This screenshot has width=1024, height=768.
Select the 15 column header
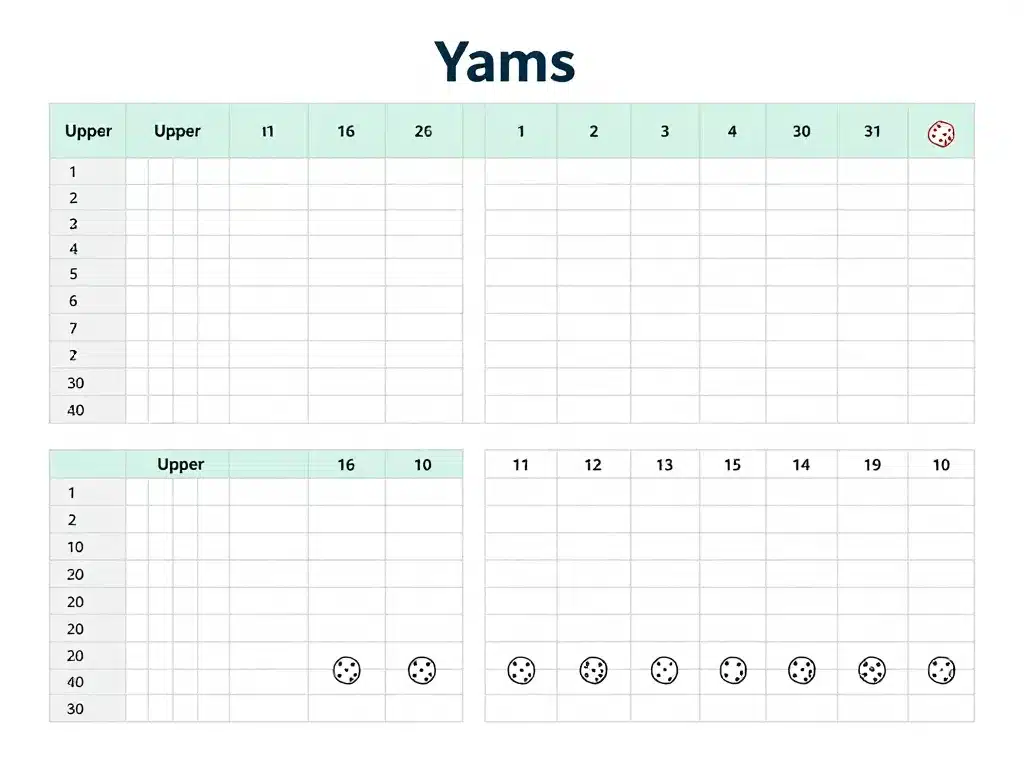click(732, 465)
